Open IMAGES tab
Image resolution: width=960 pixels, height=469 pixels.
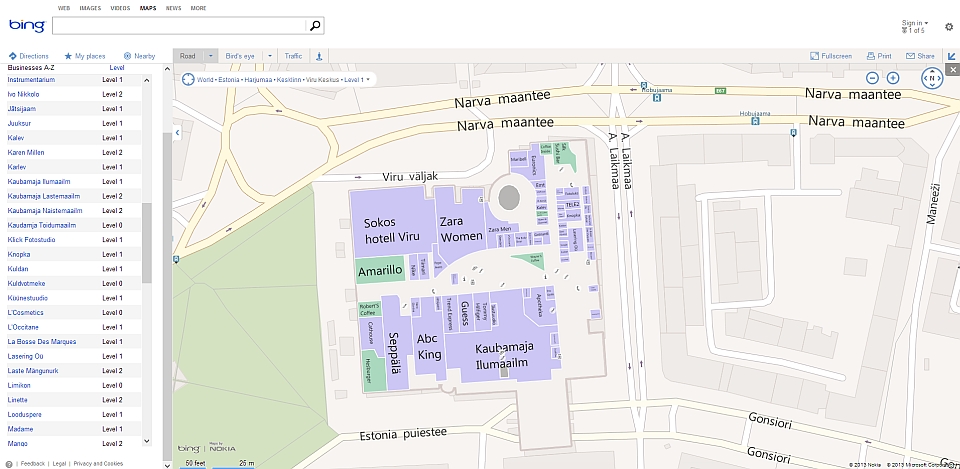[x=90, y=8]
